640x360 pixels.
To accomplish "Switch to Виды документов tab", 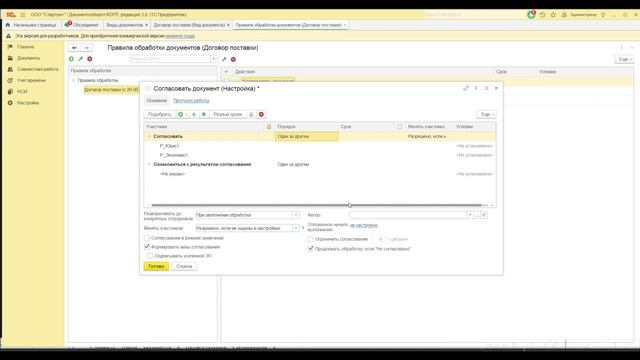I will coord(127,25).
